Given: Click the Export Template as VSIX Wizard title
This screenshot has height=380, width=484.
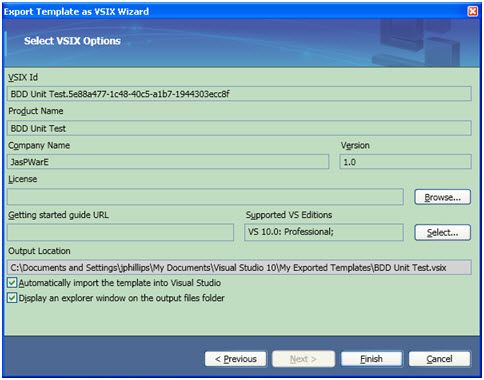Looking at the screenshot, I should [77, 12].
